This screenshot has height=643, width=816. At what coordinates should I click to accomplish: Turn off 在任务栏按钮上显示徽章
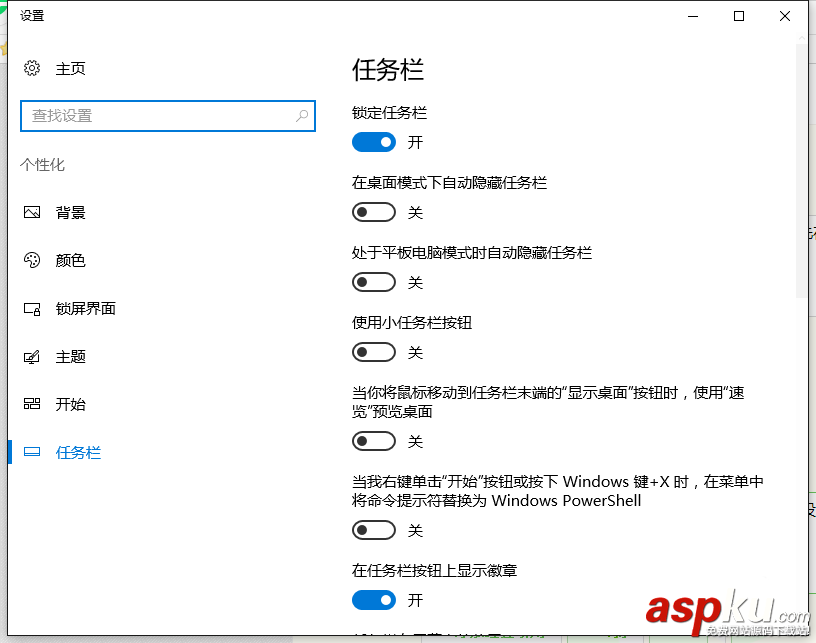pyautogui.click(x=374, y=600)
